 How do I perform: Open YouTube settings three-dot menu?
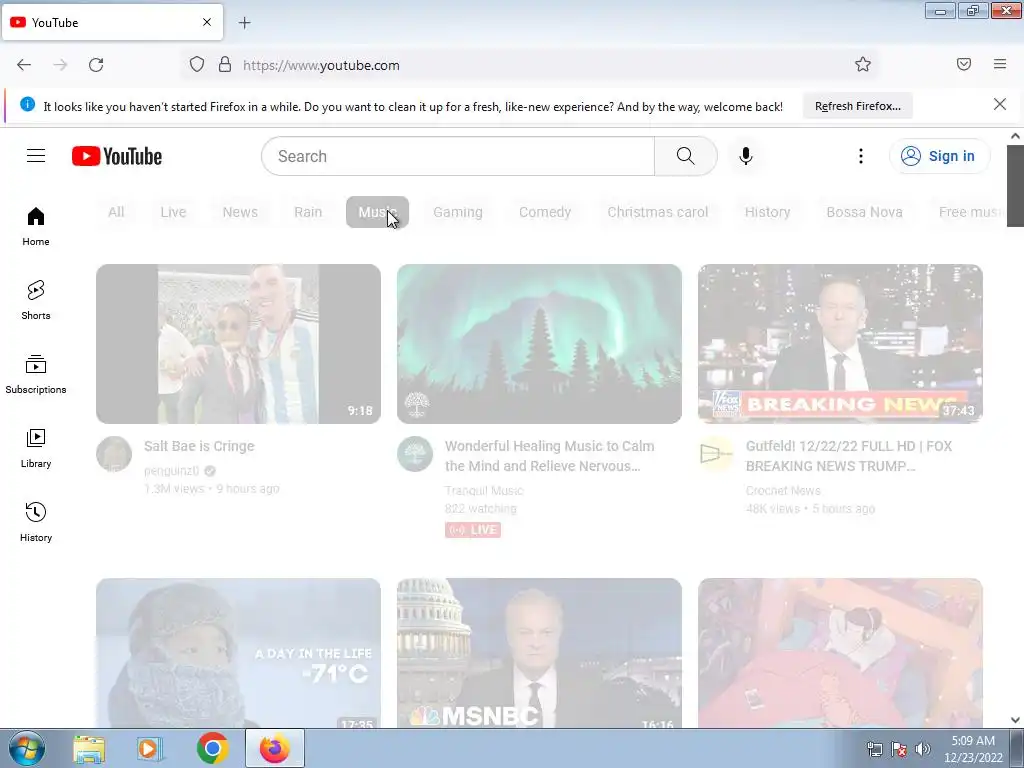(x=861, y=156)
